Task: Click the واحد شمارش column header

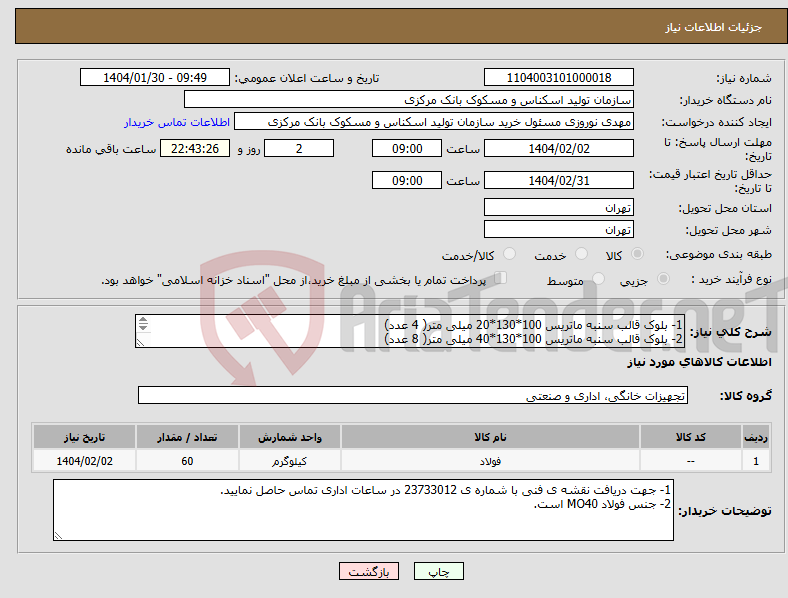Action: click(x=289, y=437)
